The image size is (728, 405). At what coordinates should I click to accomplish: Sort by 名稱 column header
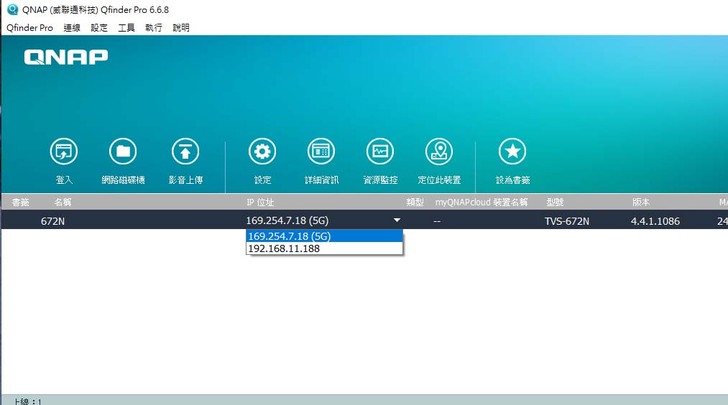click(x=63, y=202)
